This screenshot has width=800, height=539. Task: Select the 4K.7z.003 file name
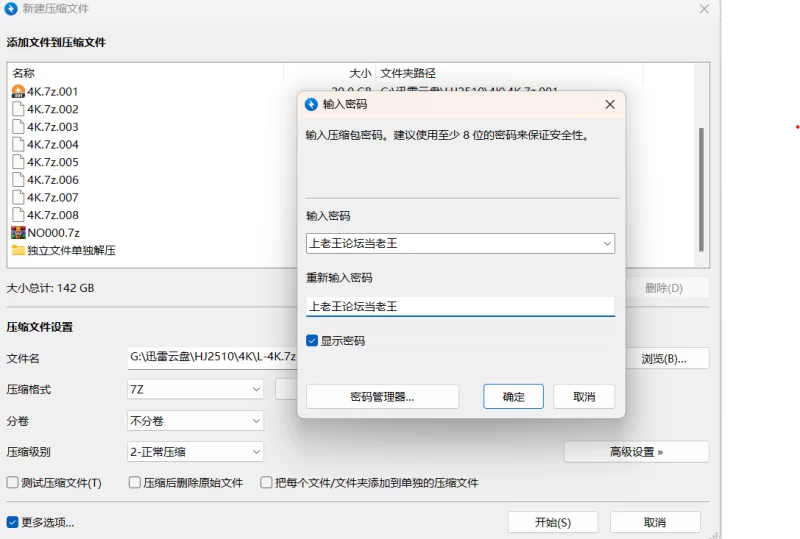pyautogui.click(x=53, y=127)
